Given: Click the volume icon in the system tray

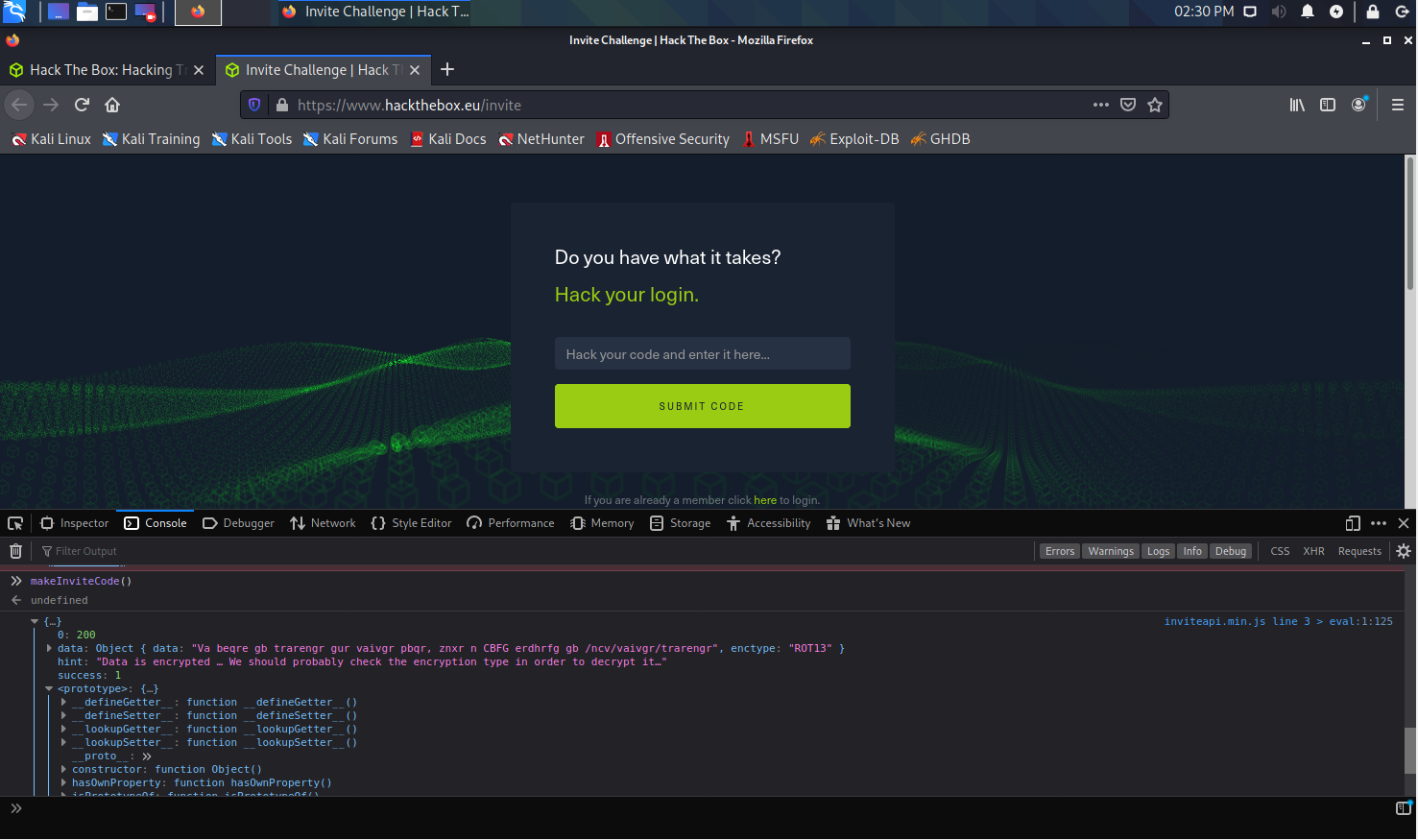Looking at the screenshot, I should click(1279, 12).
